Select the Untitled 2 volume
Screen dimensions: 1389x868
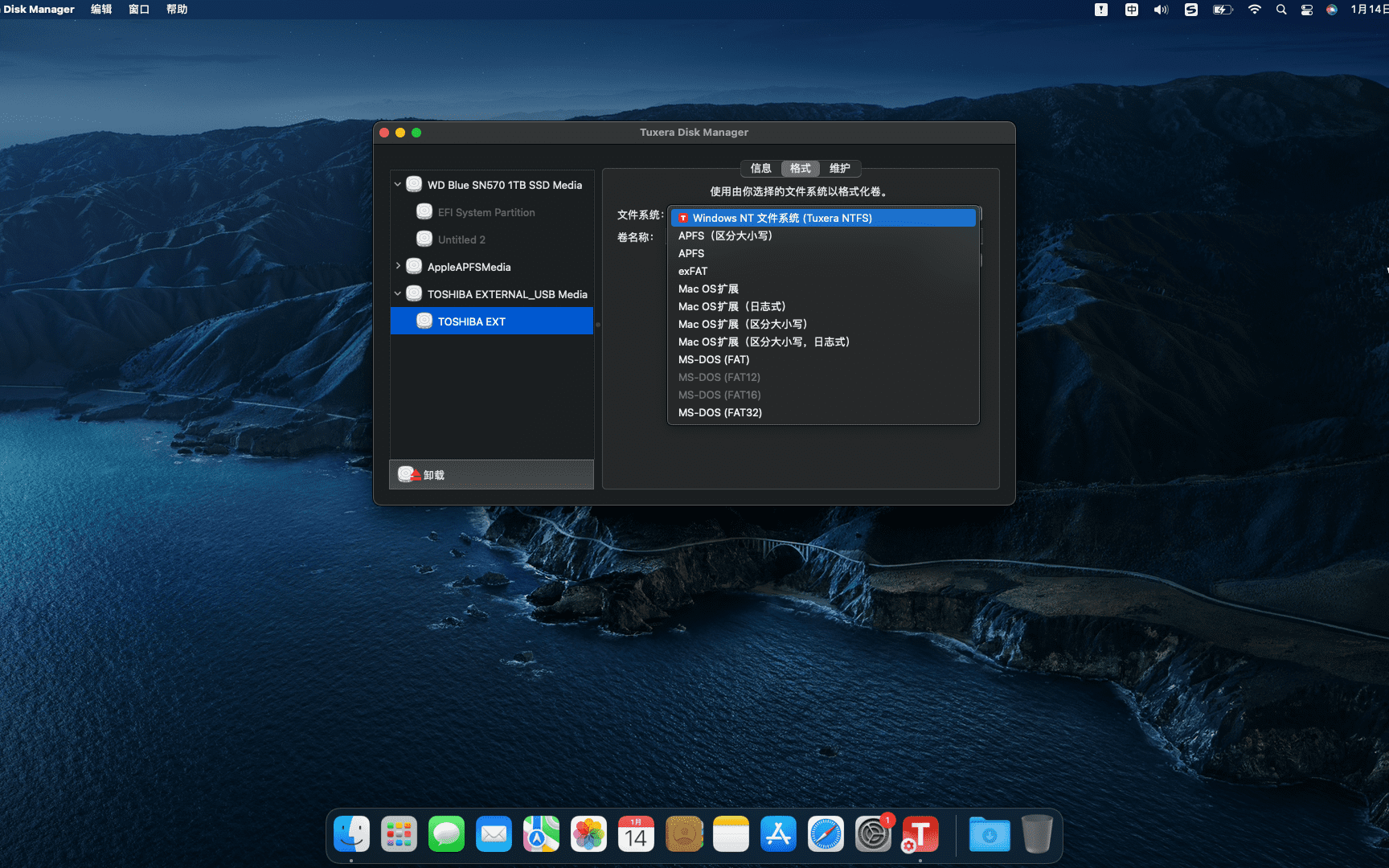coord(492,240)
